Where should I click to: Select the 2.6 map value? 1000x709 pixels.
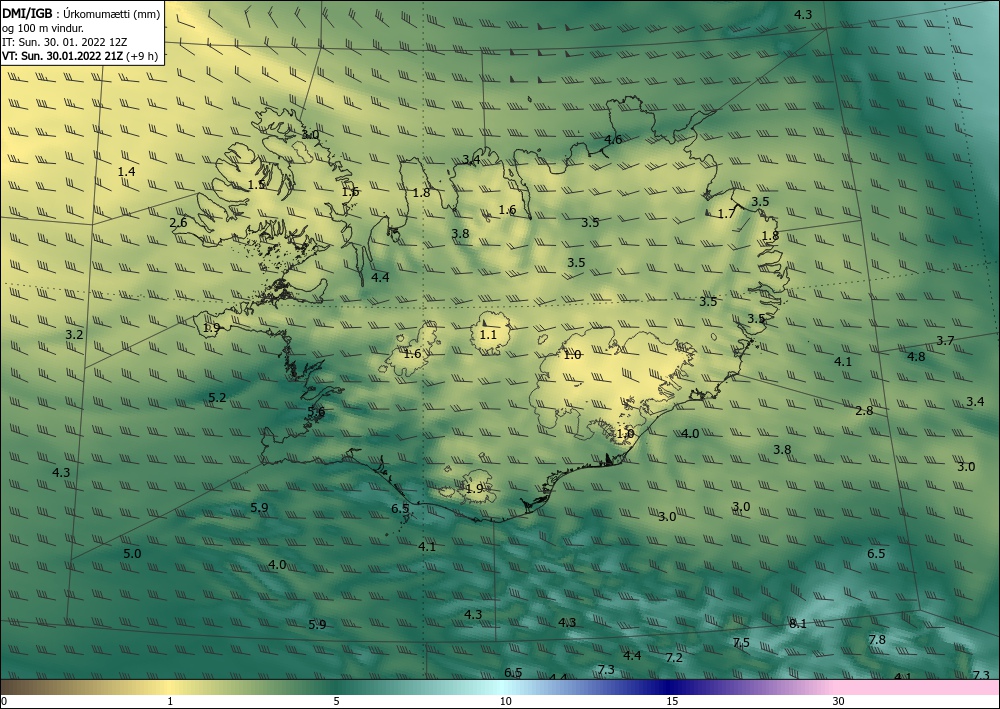pos(179,223)
